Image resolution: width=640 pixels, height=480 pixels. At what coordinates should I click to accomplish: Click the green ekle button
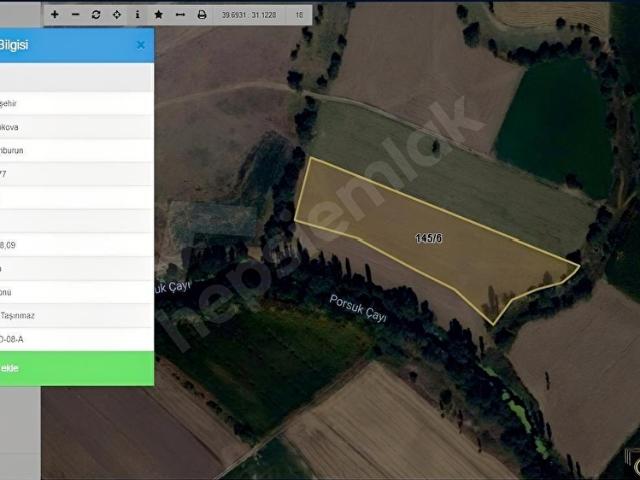(x=77, y=368)
